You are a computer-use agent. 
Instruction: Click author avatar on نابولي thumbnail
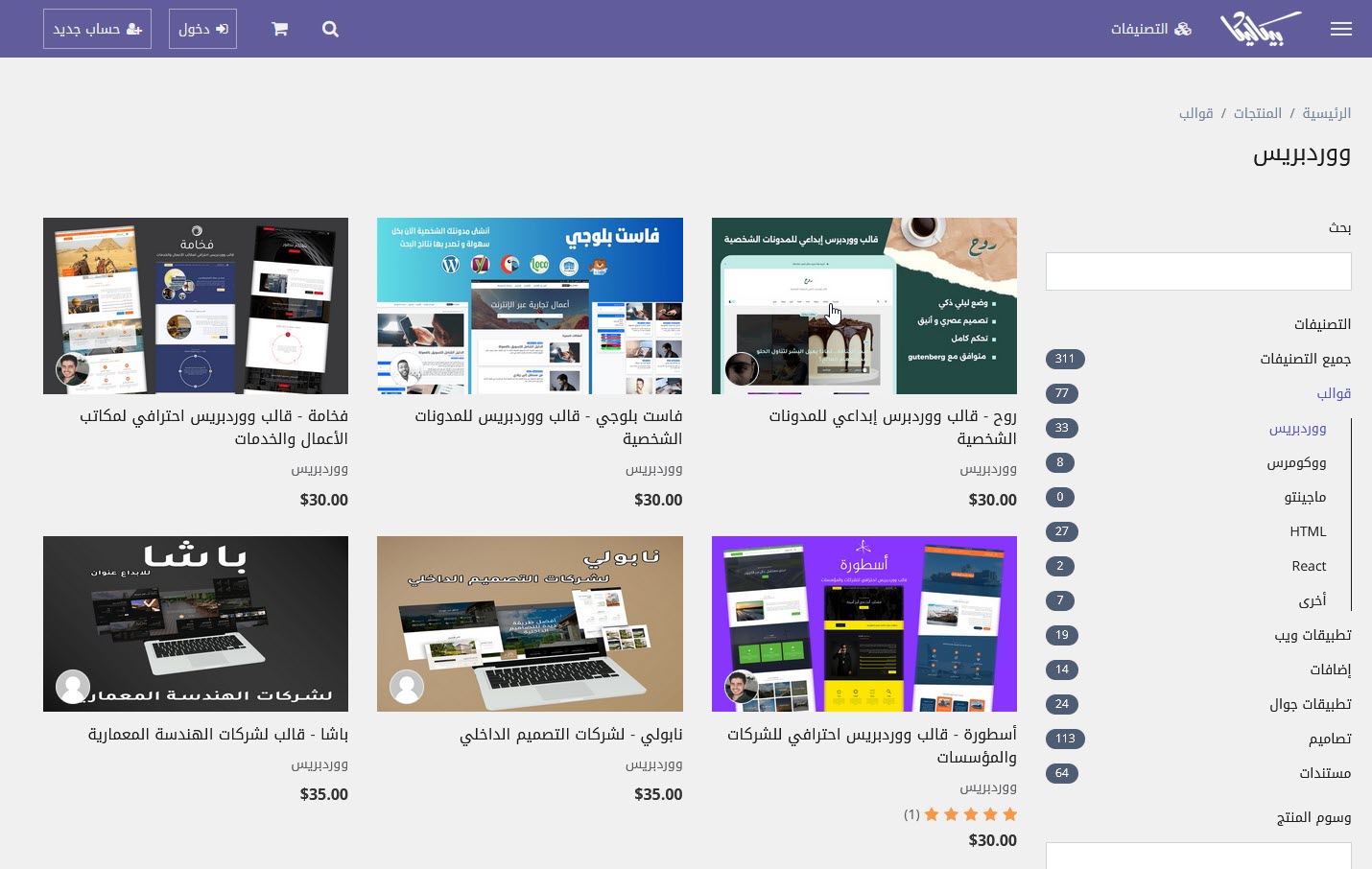point(407,687)
